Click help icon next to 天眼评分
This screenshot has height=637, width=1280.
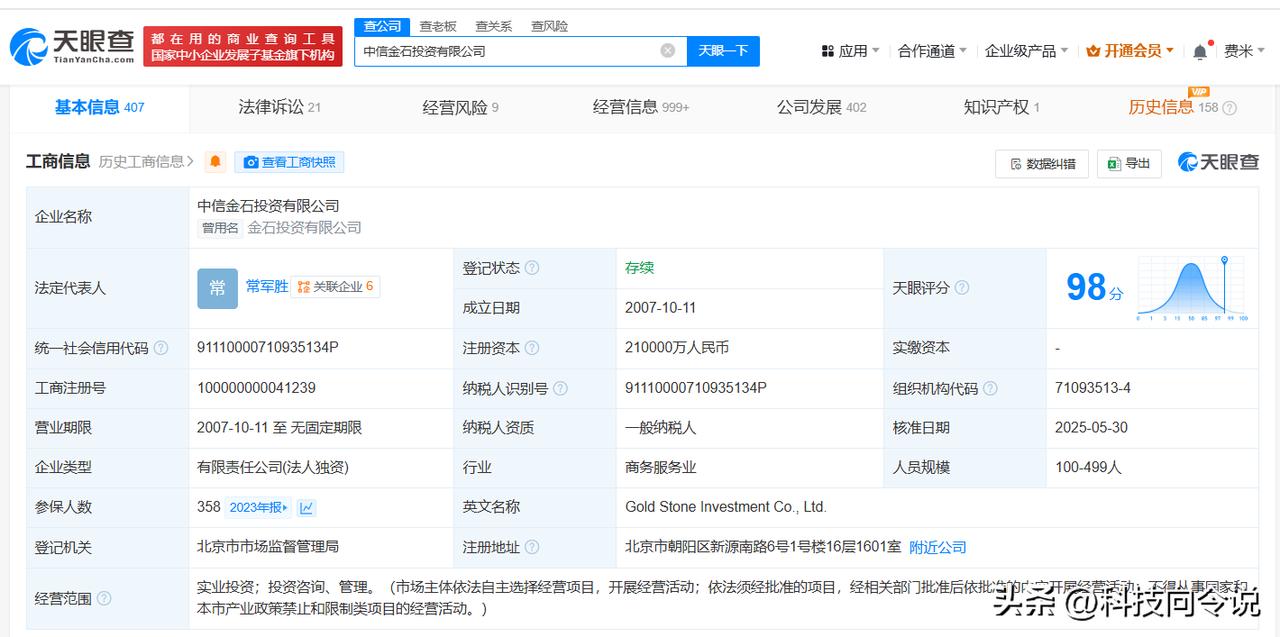(x=962, y=288)
